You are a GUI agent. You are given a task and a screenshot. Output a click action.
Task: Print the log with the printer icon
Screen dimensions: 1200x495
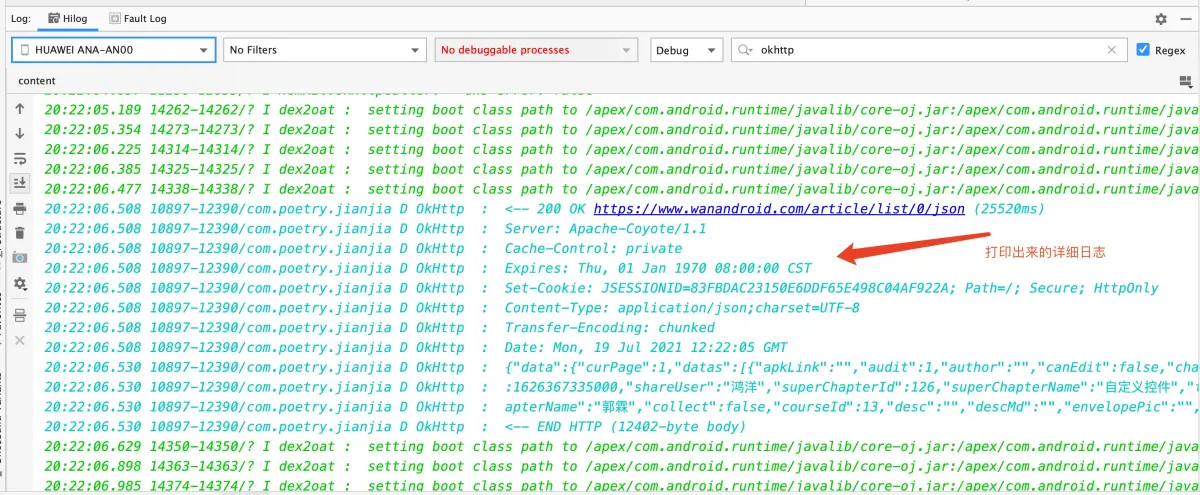click(19, 208)
